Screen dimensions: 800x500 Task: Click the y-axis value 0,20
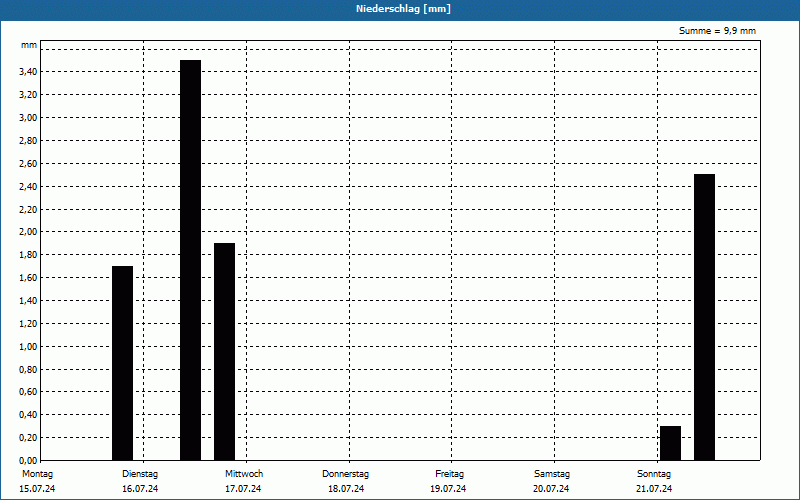click(x=28, y=438)
